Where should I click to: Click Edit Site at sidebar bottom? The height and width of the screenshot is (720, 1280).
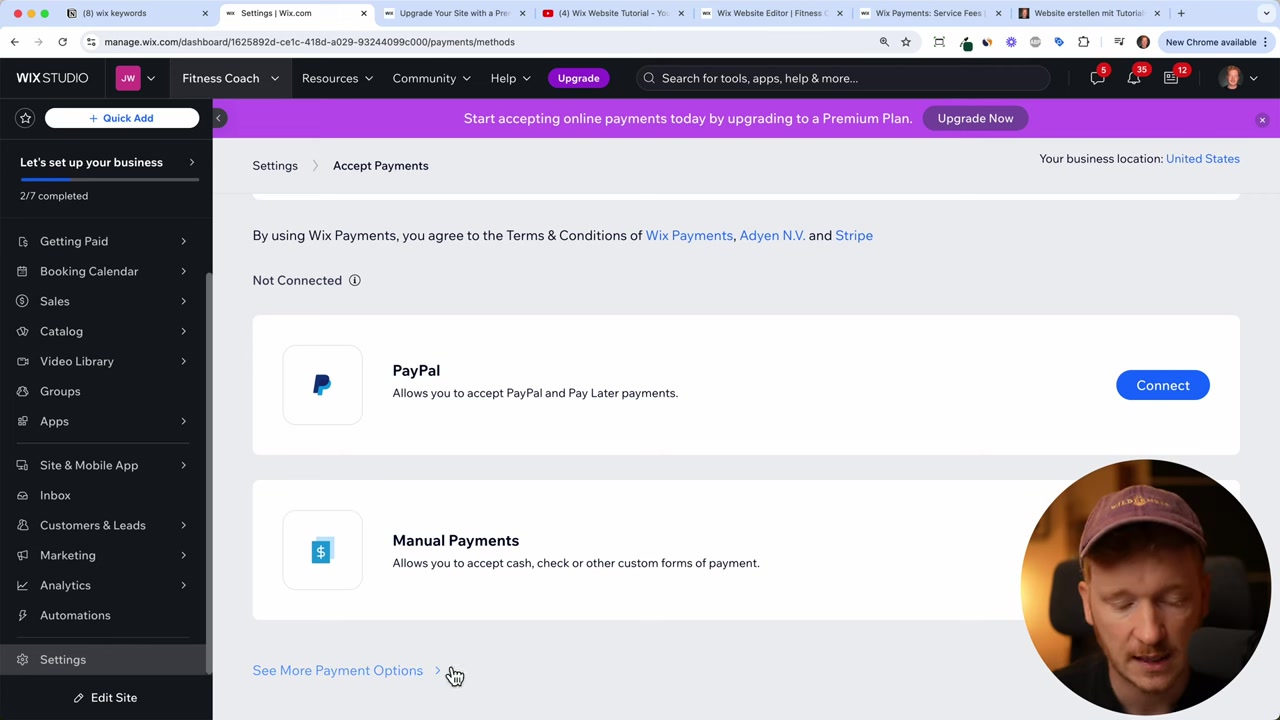coord(106,697)
